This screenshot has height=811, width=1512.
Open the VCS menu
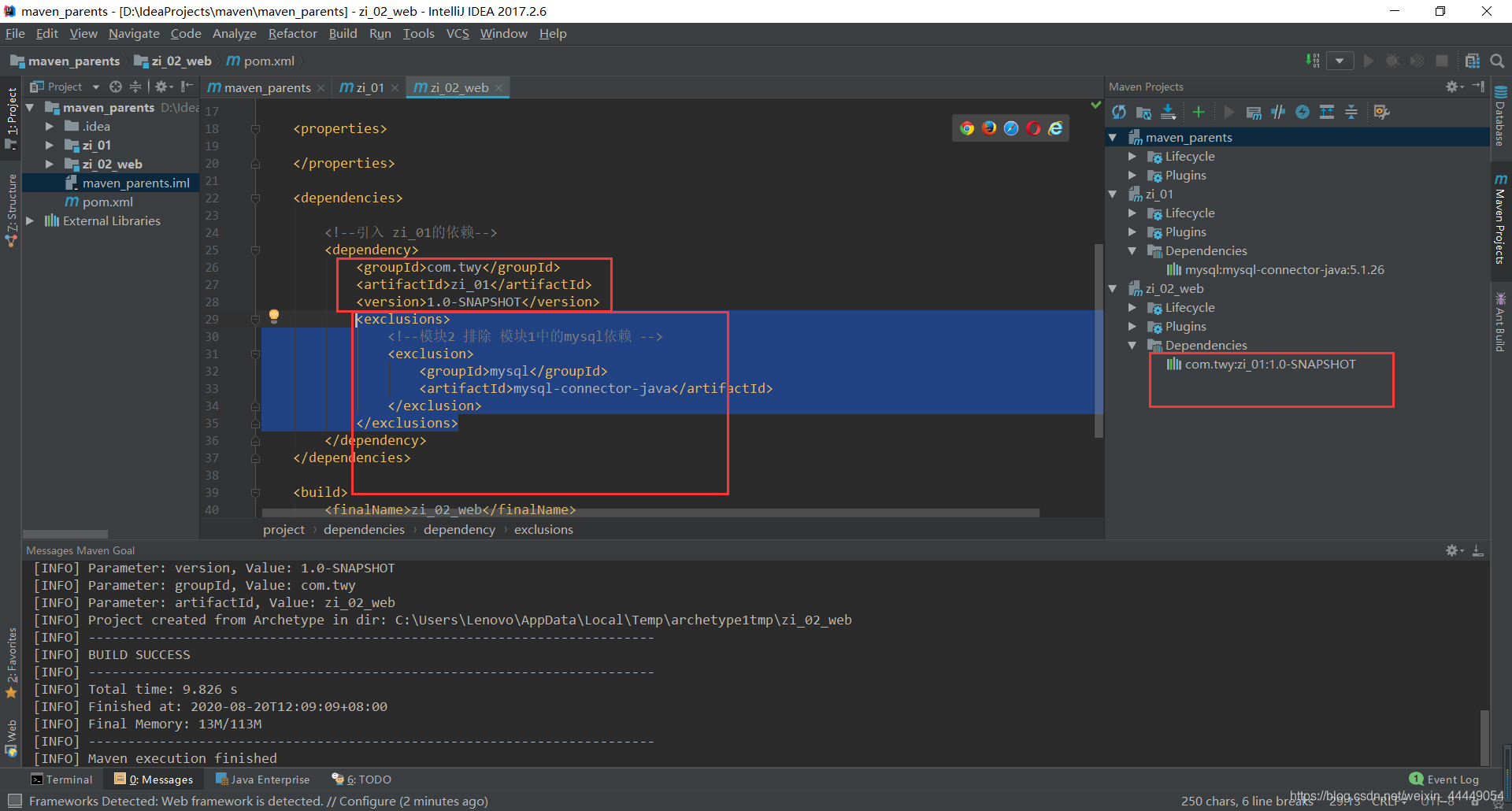(x=458, y=33)
